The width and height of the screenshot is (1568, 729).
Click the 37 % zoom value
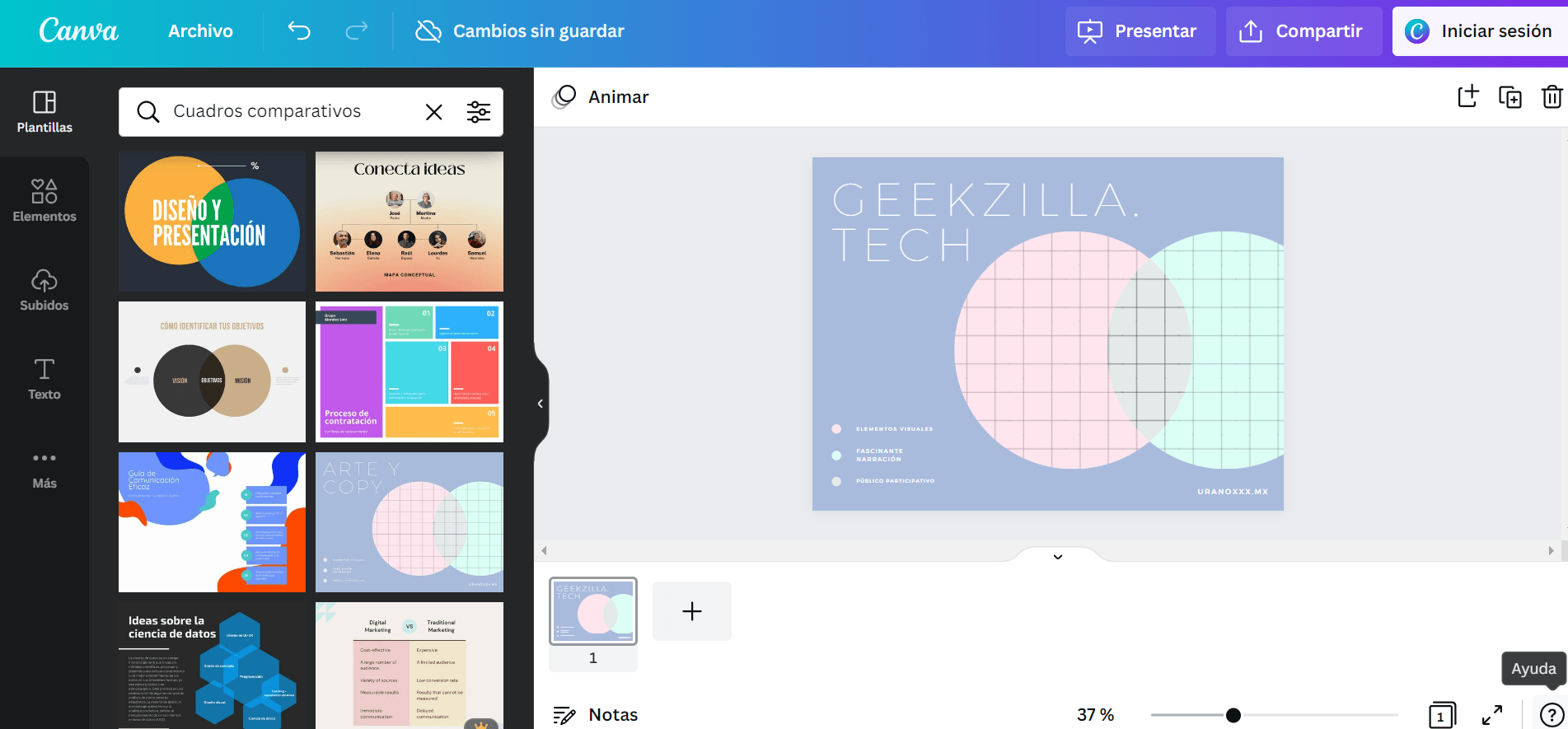point(1095,715)
